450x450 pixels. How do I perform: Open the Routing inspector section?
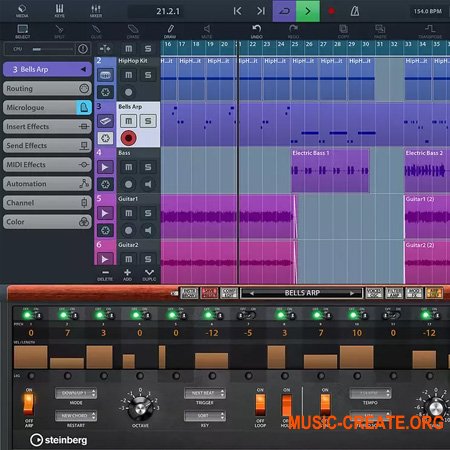tap(47, 88)
